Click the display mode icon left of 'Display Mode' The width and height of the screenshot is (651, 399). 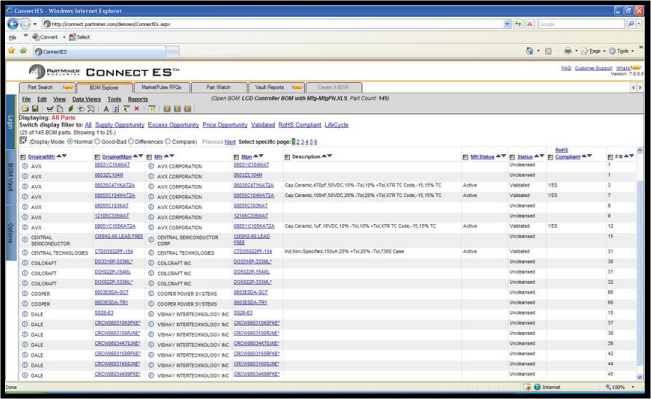pyautogui.click(x=23, y=140)
